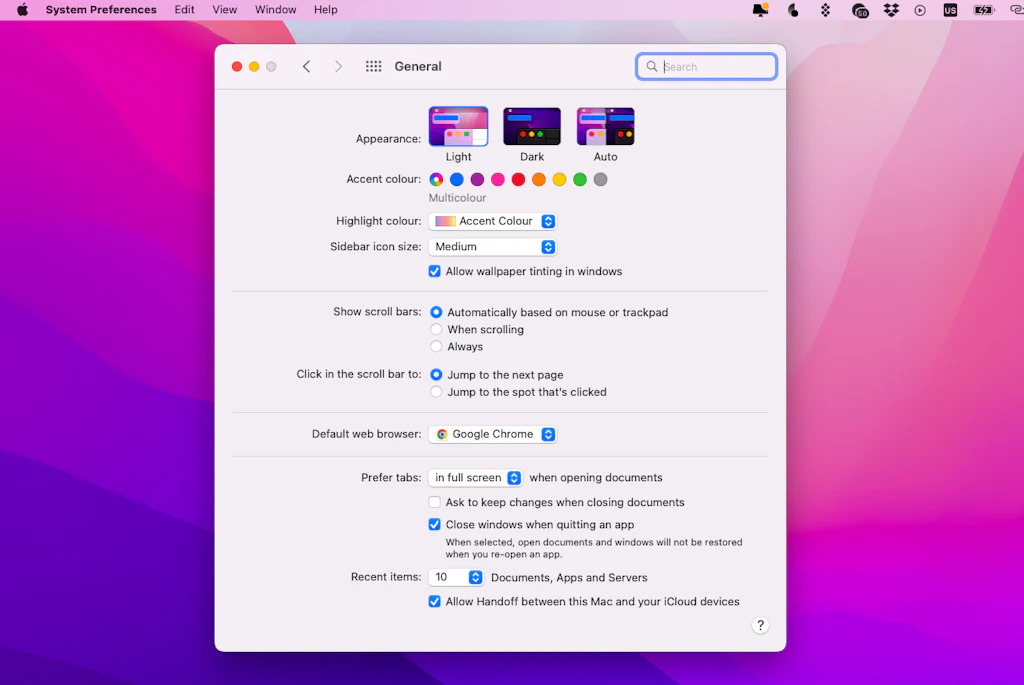Open the Help menu
This screenshot has width=1024, height=685.
pyautogui.click(x=325, y=10)
